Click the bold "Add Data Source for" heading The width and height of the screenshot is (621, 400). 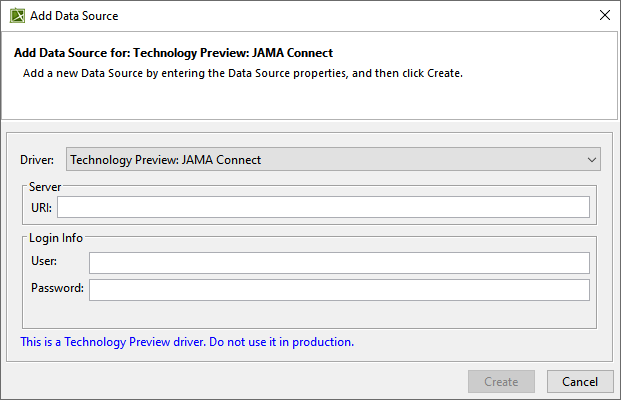(173, 52)
